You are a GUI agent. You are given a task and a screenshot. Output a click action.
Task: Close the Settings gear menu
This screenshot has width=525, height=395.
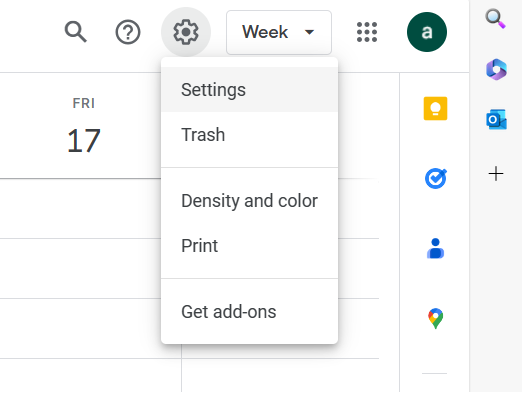[186, 32]
